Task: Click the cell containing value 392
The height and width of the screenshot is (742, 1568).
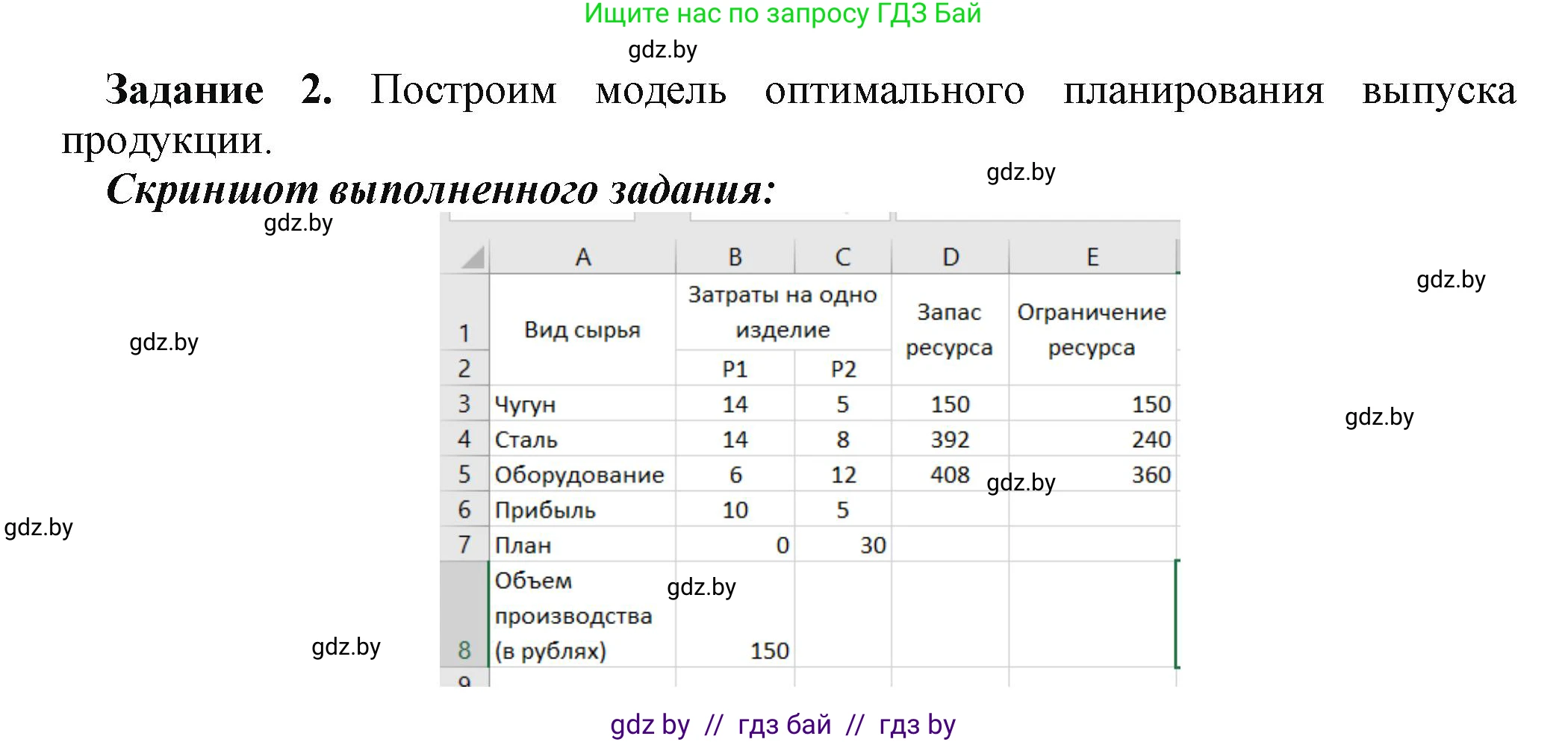Action: click(950, 439)
